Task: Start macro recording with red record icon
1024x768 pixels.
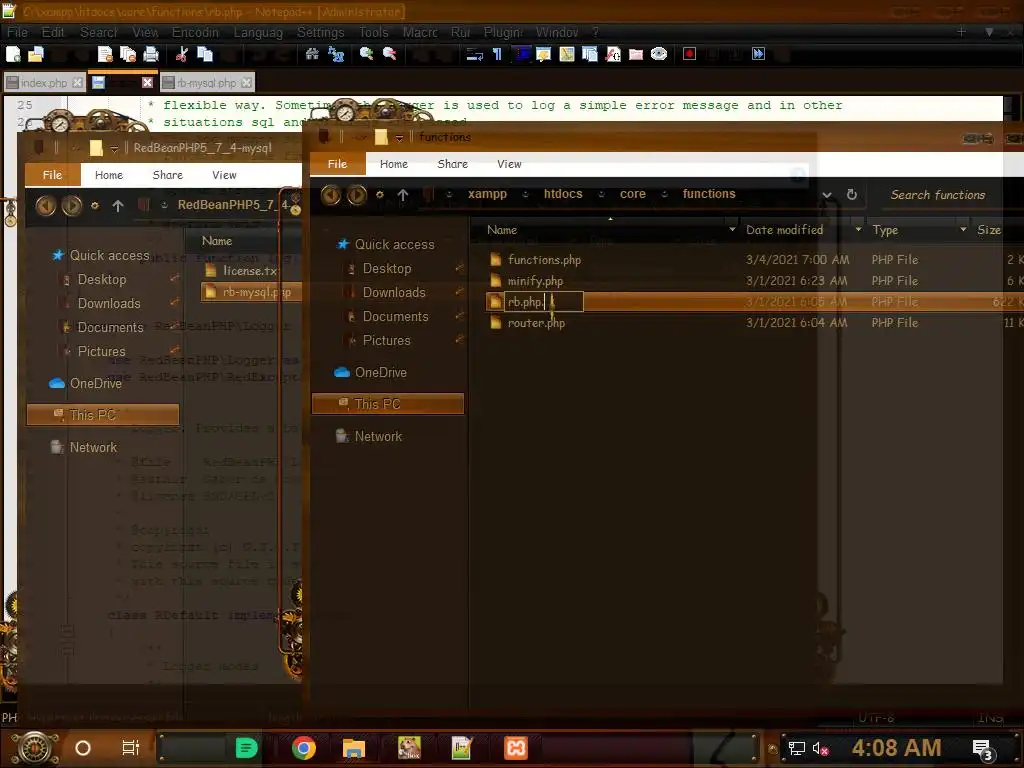Action: 690,54
